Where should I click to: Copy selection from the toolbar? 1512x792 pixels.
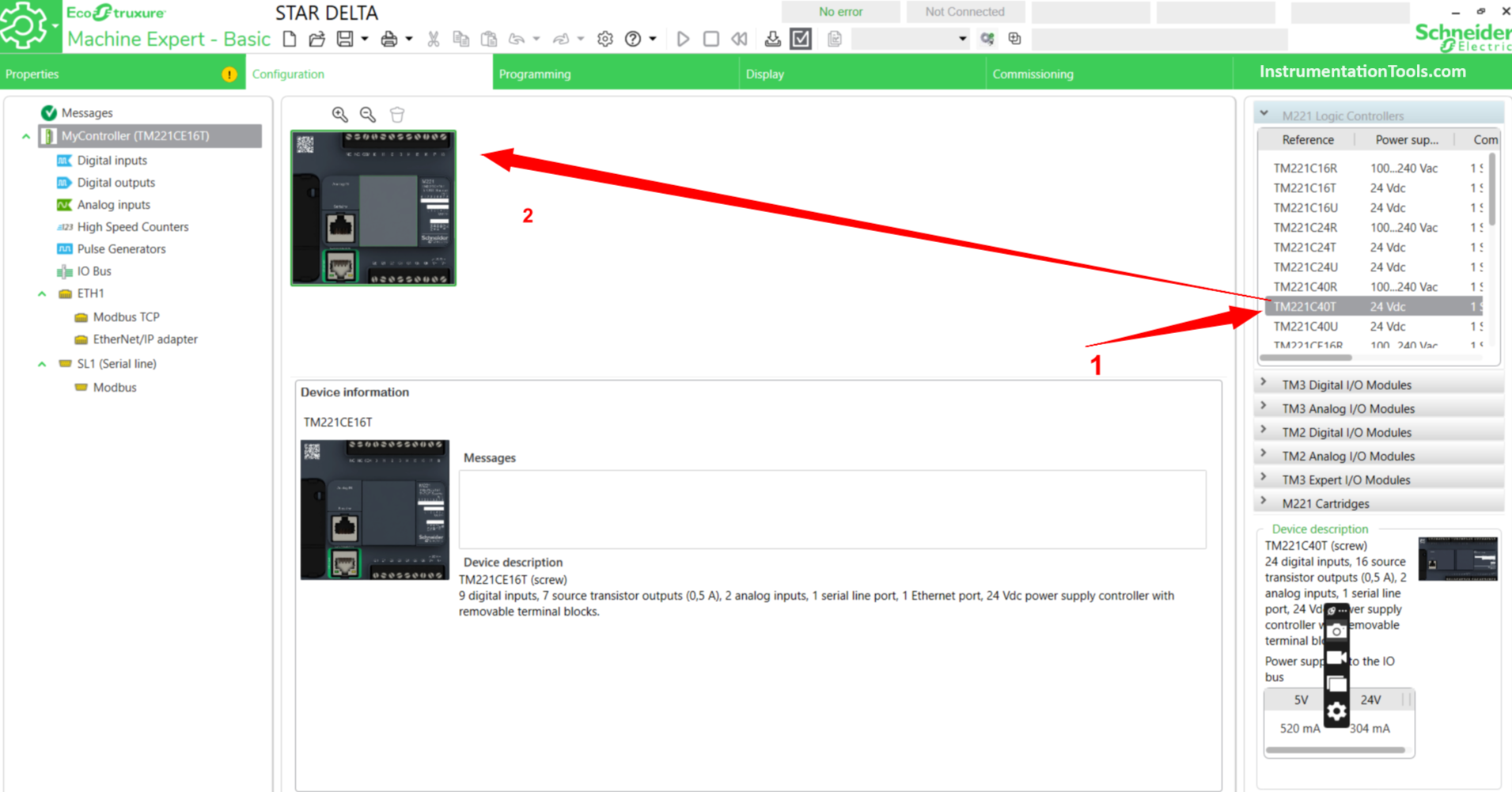pos(460,39)
